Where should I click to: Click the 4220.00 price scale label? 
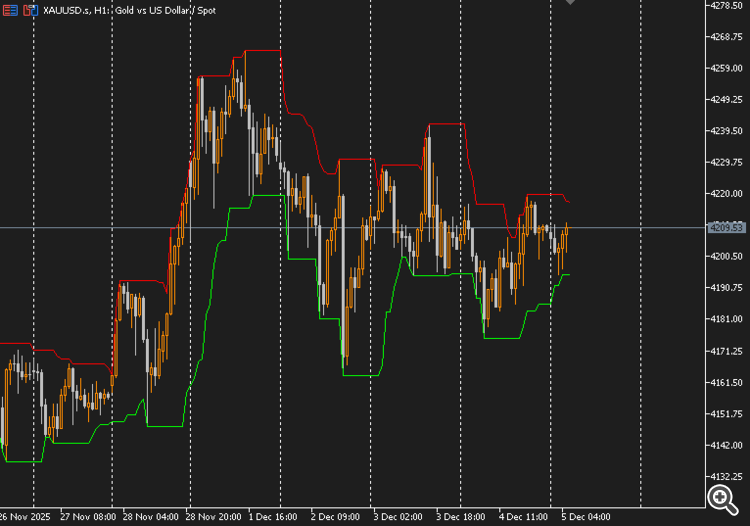pos(726,194)
